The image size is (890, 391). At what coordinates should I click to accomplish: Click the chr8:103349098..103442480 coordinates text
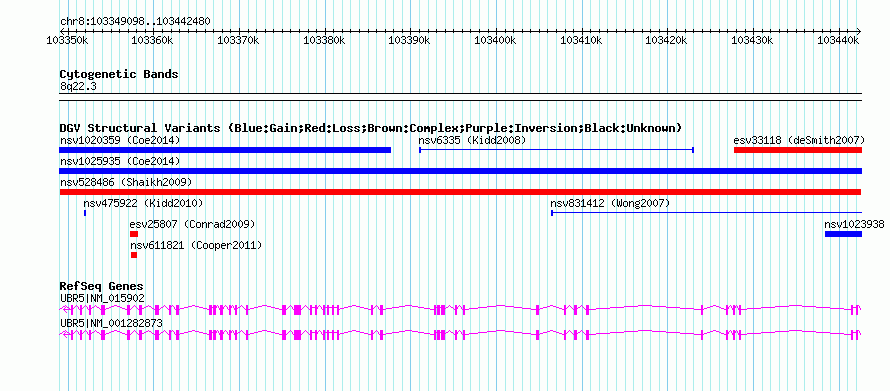(135, 22)
